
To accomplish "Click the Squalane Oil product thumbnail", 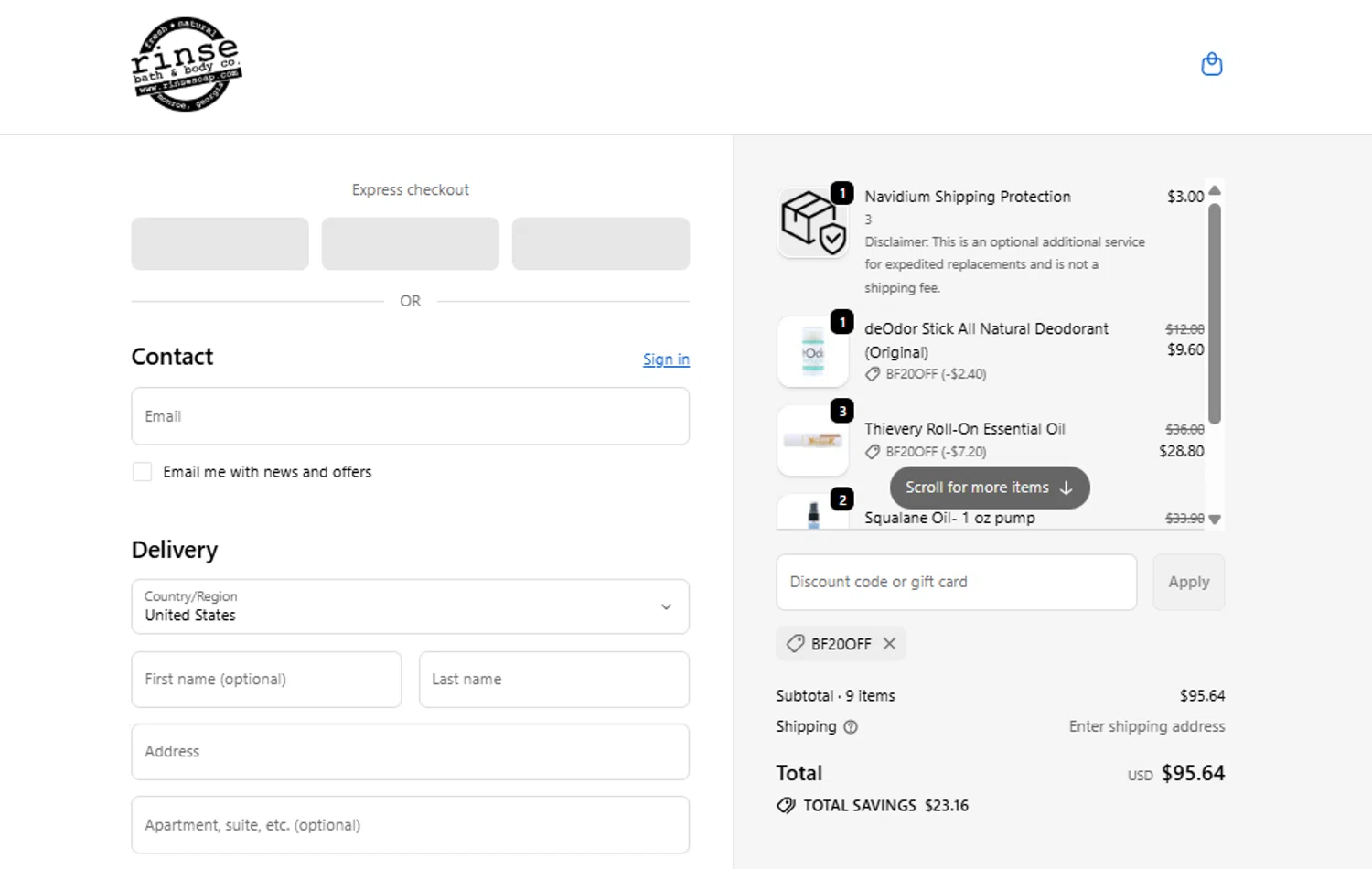I will 812,512.
